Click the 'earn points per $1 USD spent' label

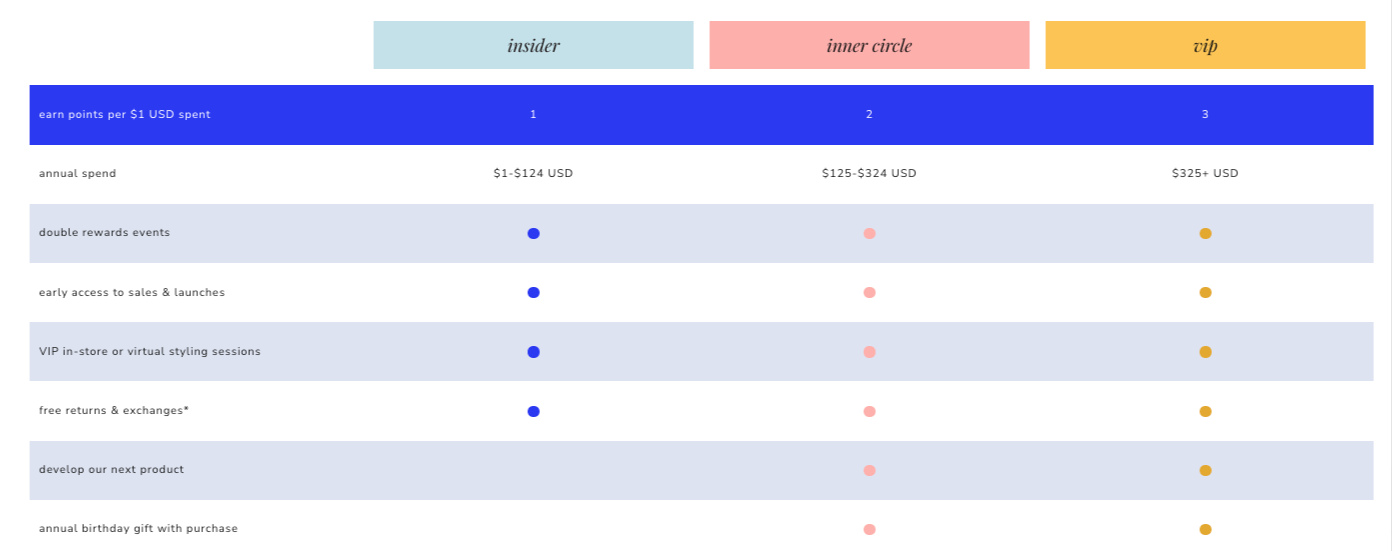[x=125, y=115]
